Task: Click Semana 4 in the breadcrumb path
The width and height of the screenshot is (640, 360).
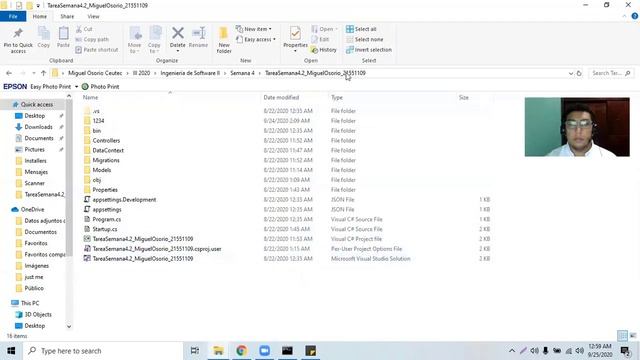Action: coord(242,73)
